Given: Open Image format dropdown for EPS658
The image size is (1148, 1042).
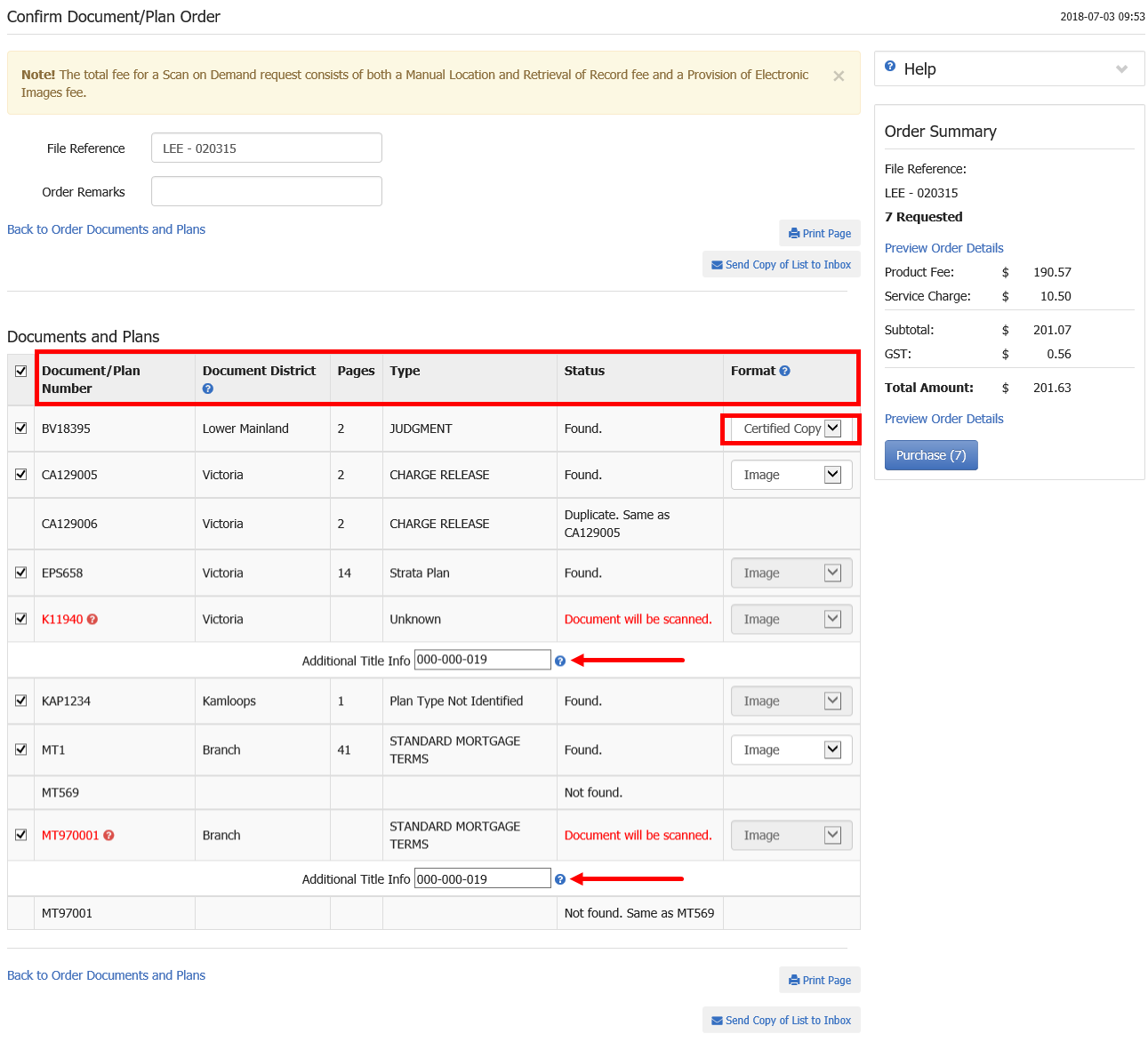Looking at the screenshot, I should tap(791, 573).
